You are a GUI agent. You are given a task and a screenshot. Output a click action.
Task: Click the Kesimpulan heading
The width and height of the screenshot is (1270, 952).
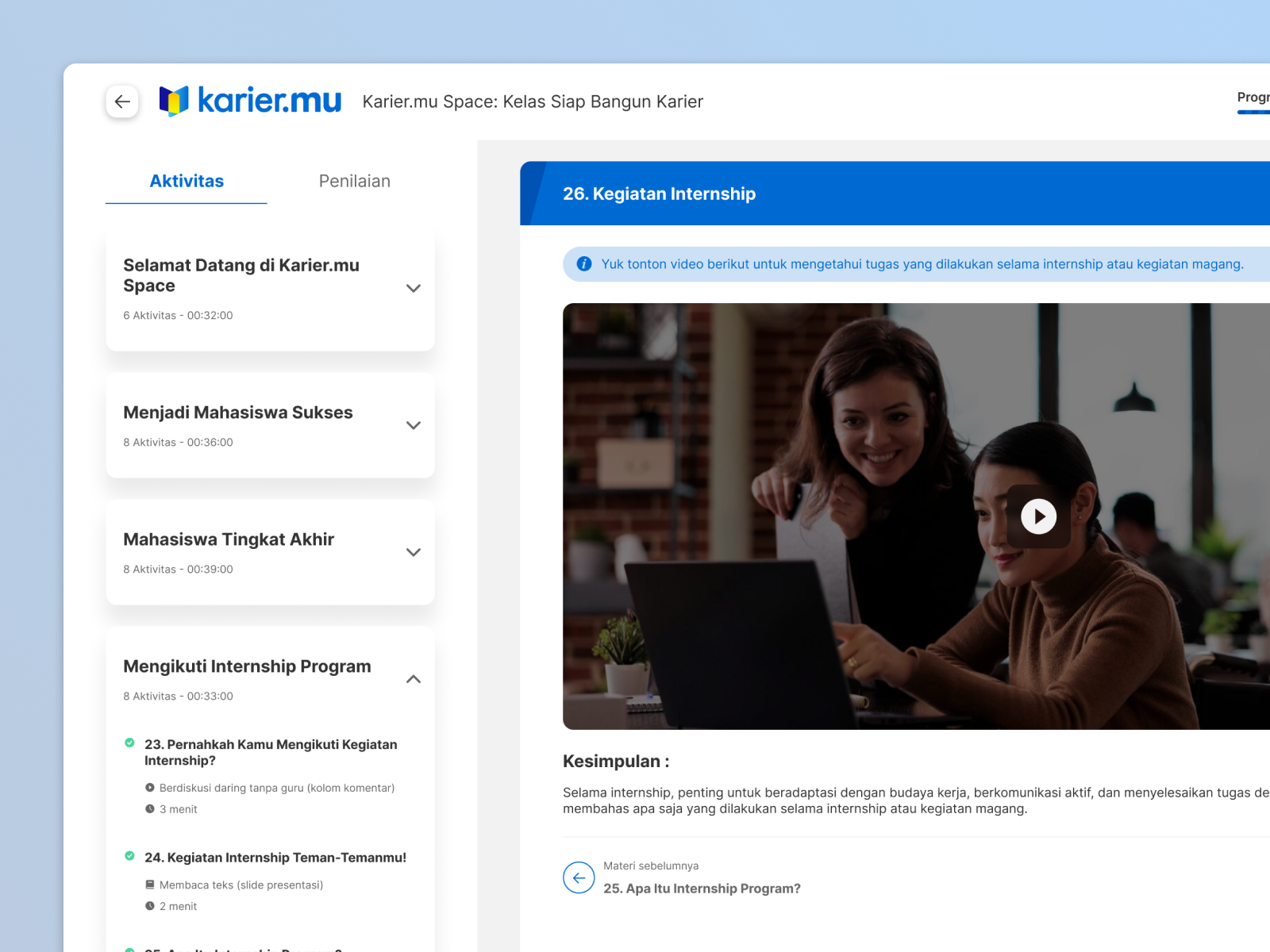point(616,762)
